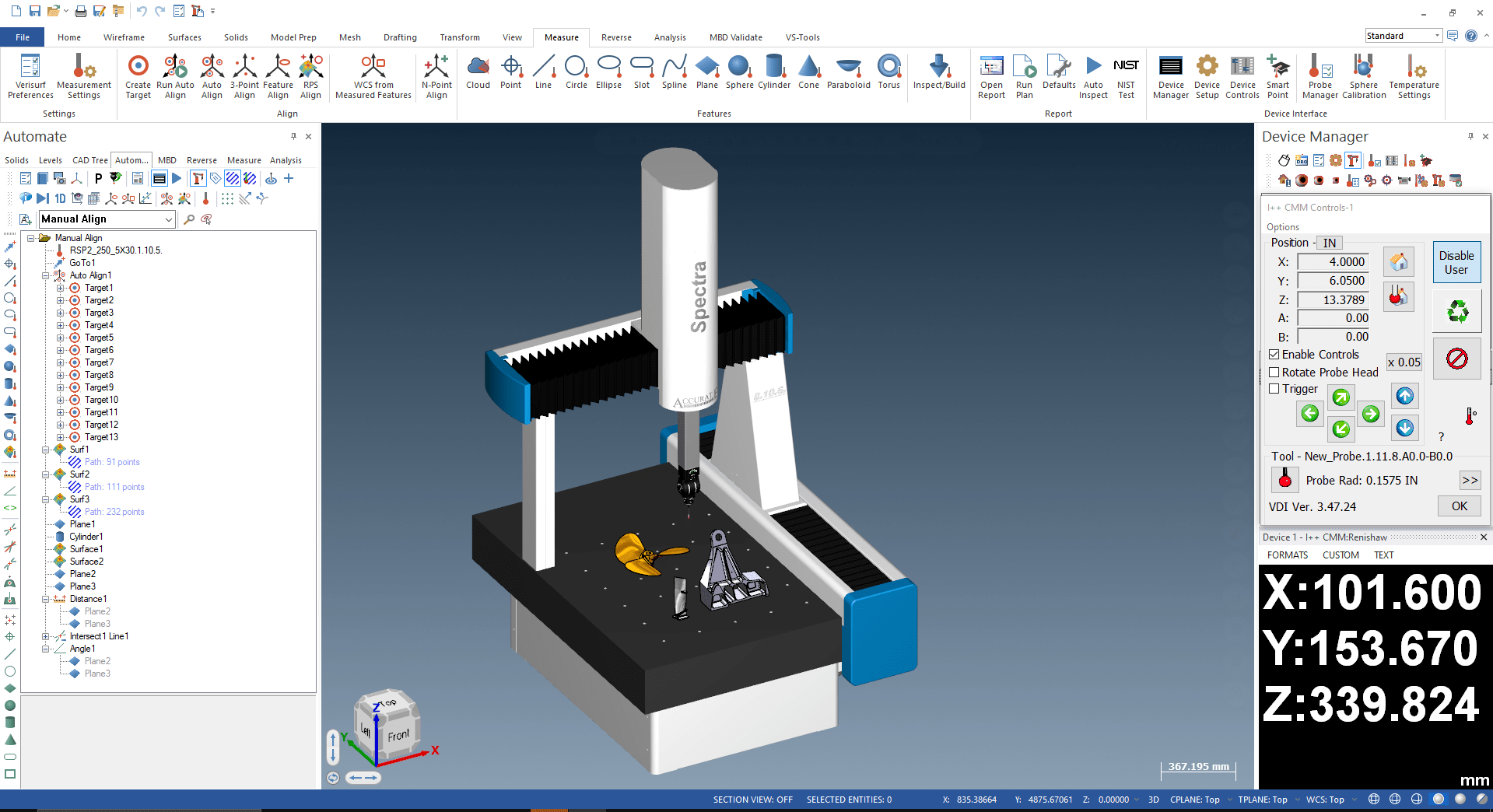Click the X position value field
The height and width of the screenshot is (812, 1493).
(1334, 262)
